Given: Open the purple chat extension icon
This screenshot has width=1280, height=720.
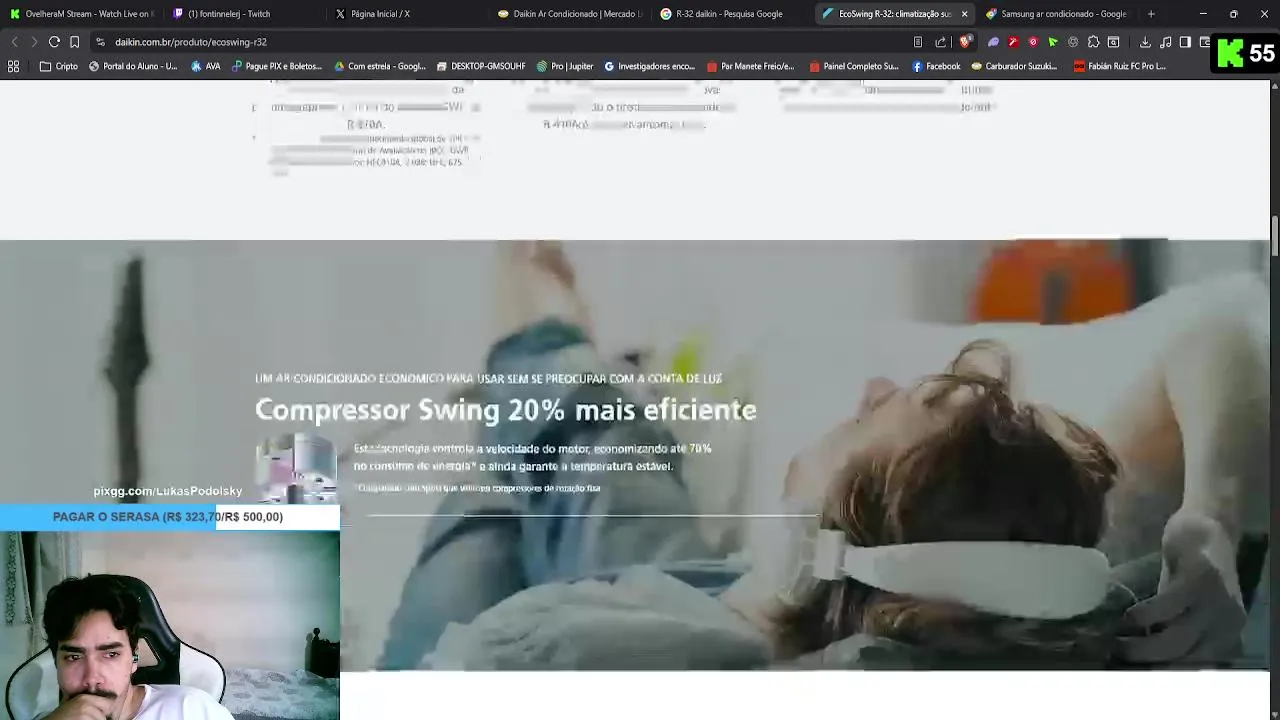Looking at the screenshot, I should 993,42.
